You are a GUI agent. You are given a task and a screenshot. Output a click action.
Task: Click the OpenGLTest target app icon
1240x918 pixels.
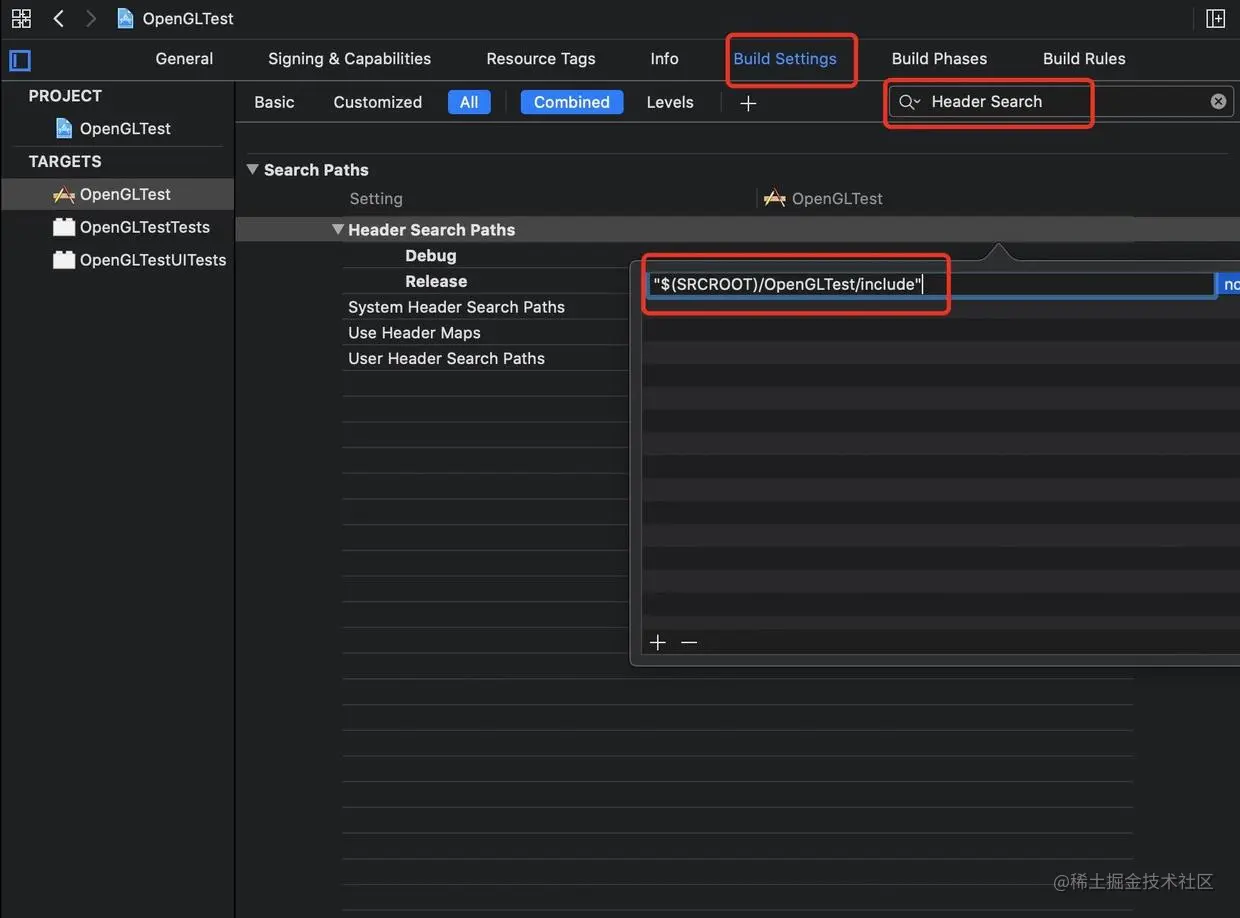(64, 194)
